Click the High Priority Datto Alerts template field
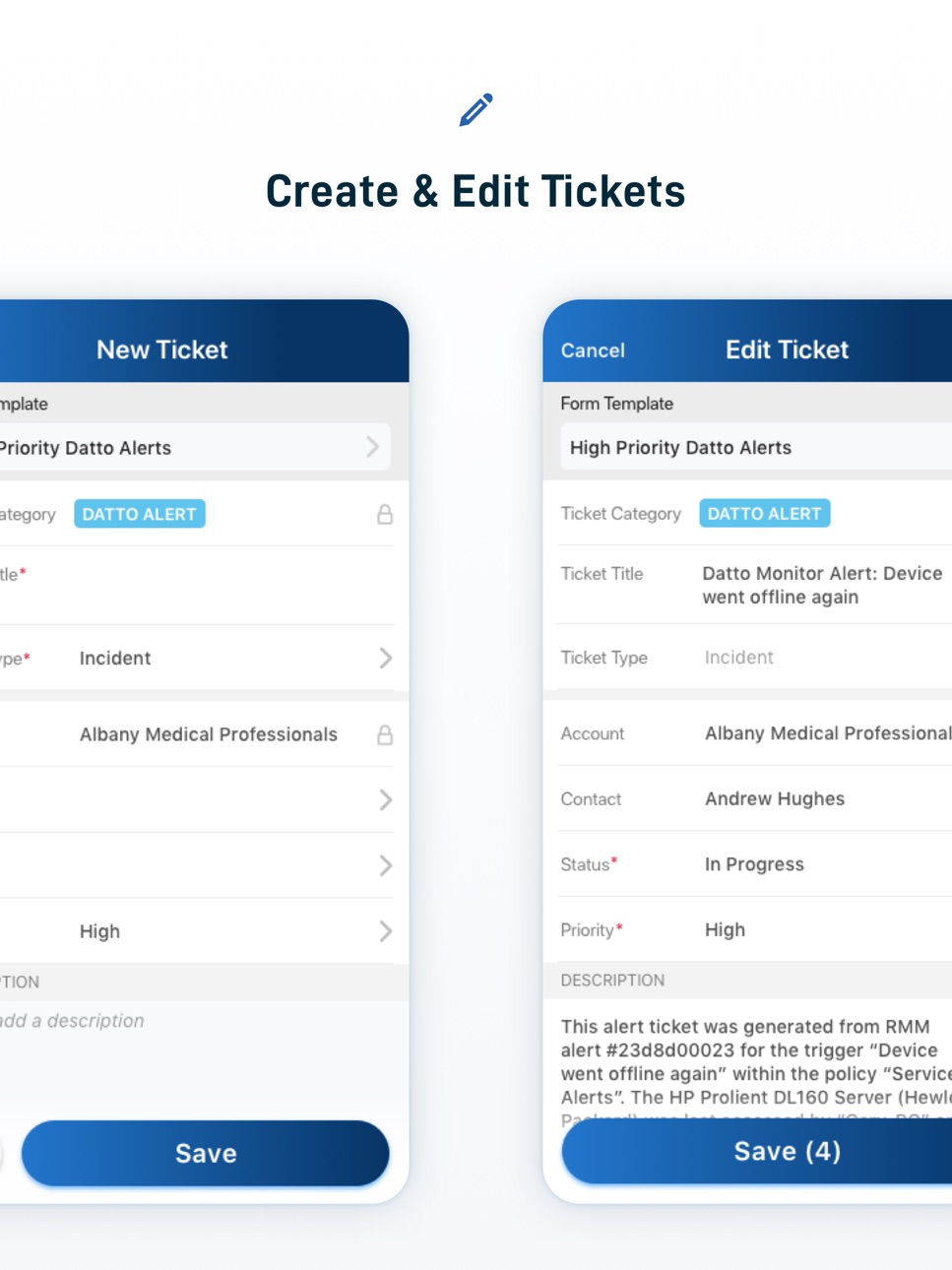952x1270 pixels. click(756, 447)
